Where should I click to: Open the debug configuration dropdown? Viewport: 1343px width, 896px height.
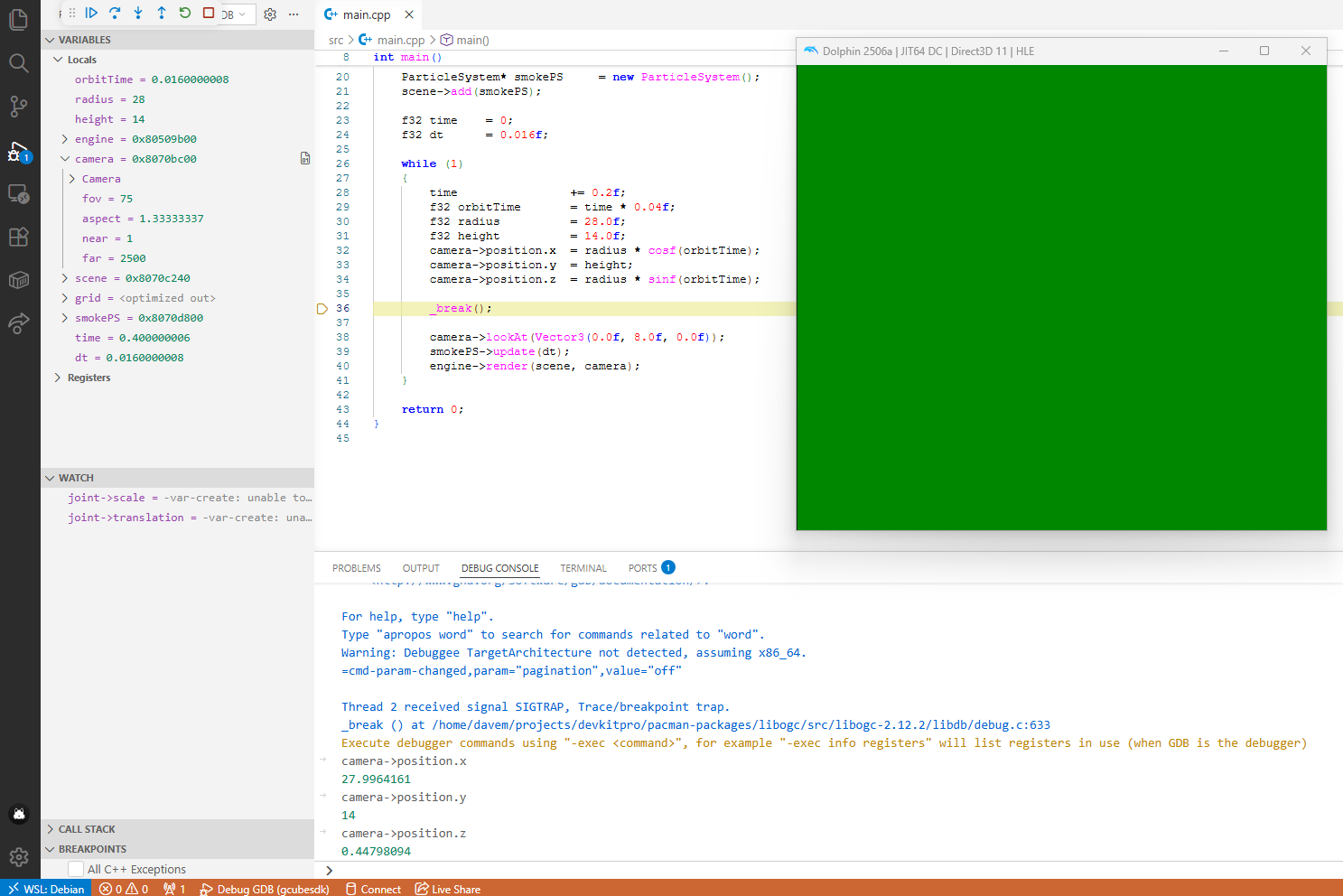(x=237, y=14)
